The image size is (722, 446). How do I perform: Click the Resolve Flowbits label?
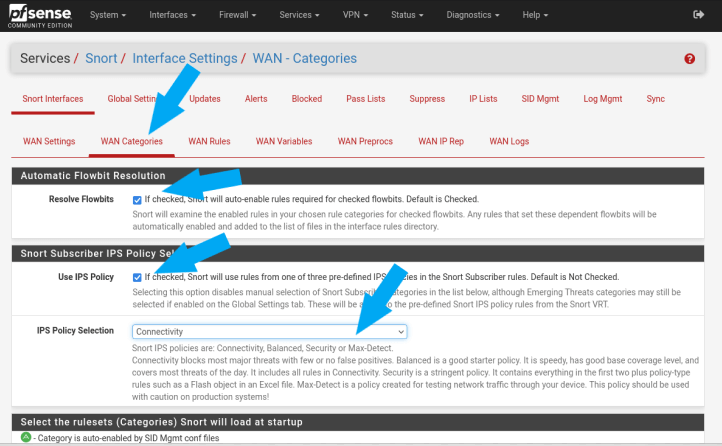(x=81, y=199)
